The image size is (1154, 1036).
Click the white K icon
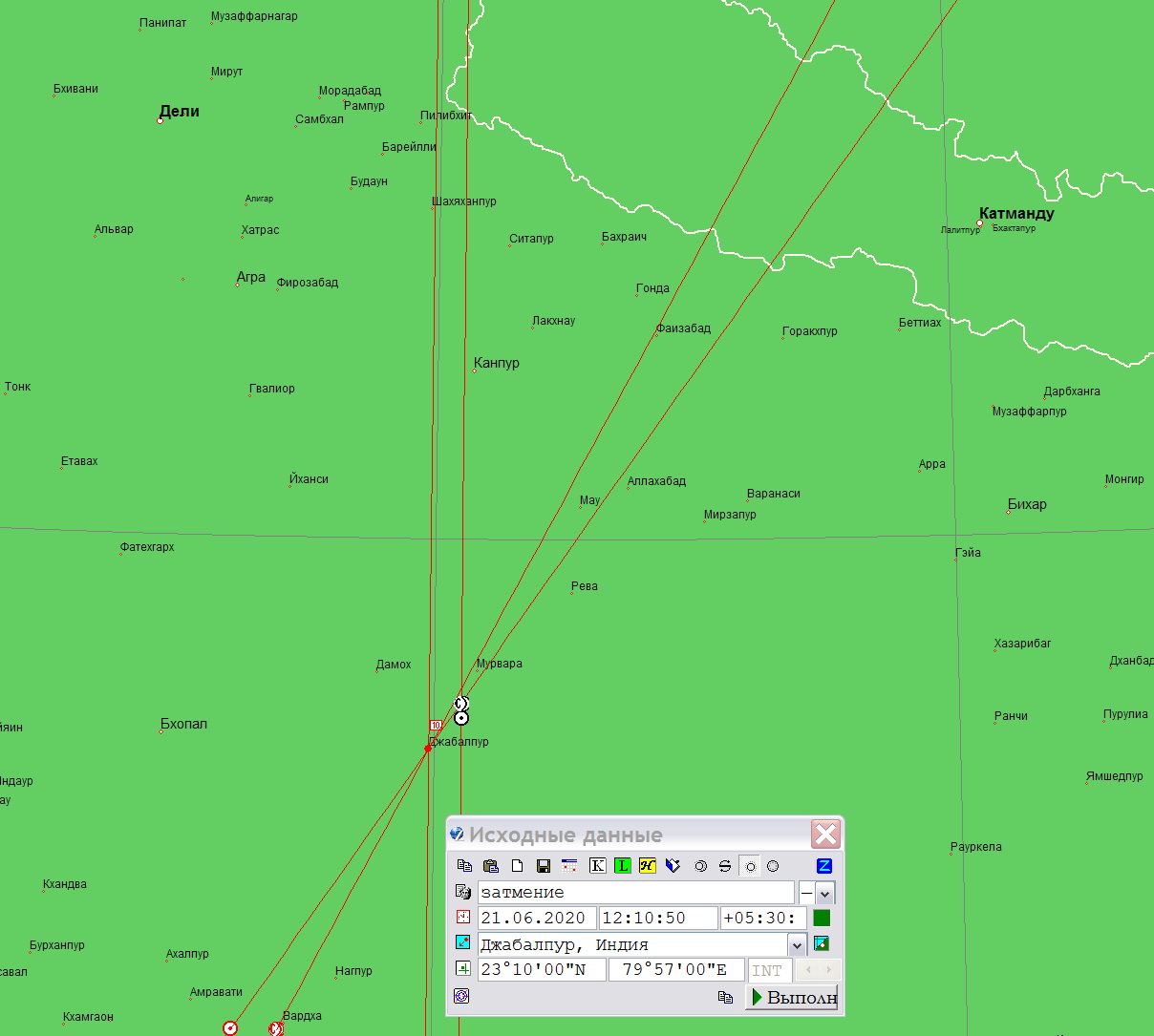597,866
